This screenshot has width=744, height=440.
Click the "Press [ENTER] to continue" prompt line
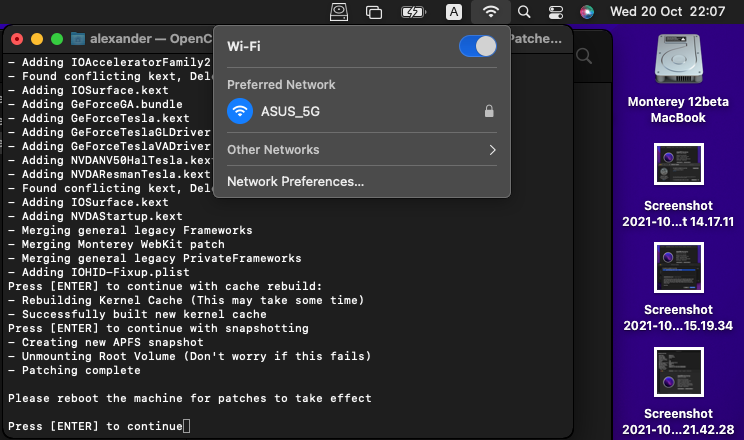[95, 427]
